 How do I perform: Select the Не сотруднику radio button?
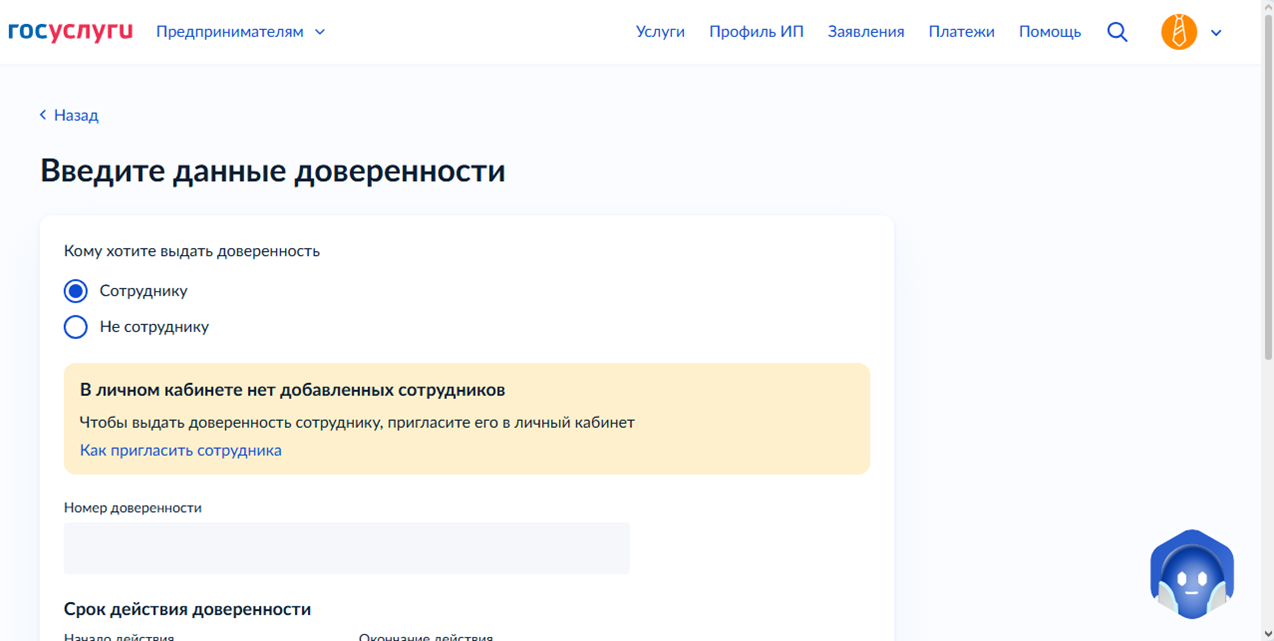[76, 327]
